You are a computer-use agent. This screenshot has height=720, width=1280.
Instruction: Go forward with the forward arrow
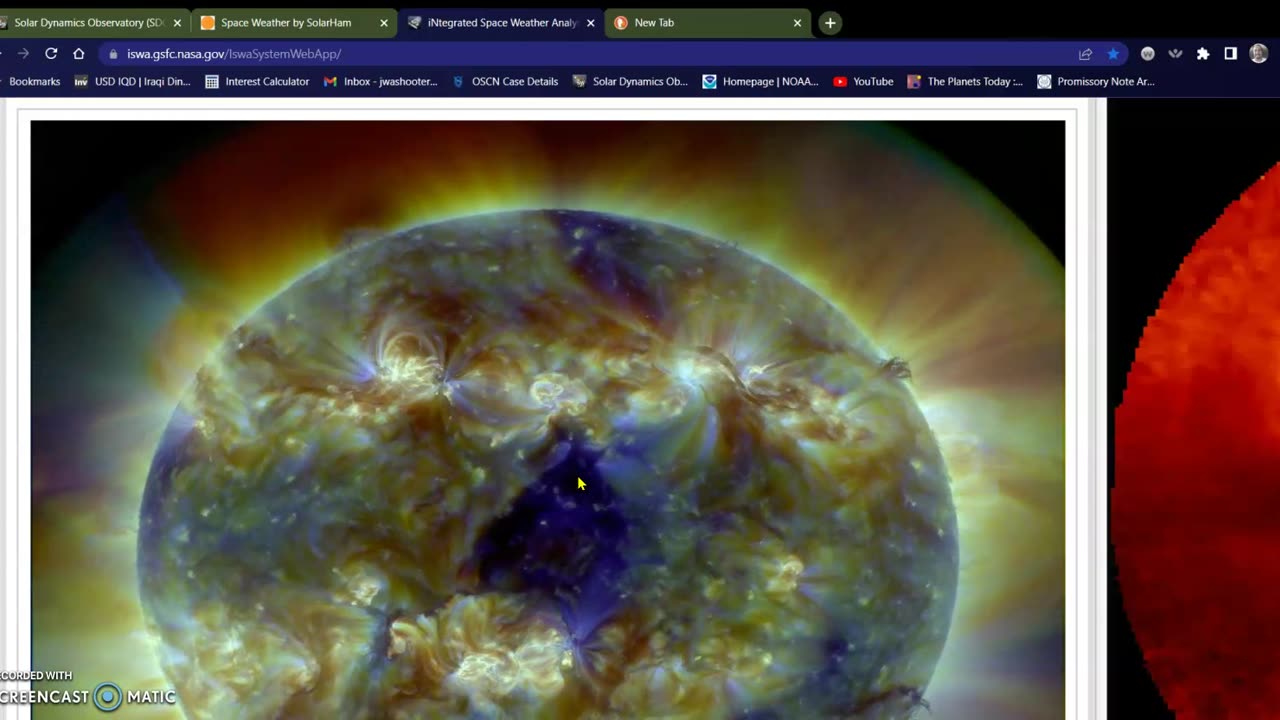23,54
